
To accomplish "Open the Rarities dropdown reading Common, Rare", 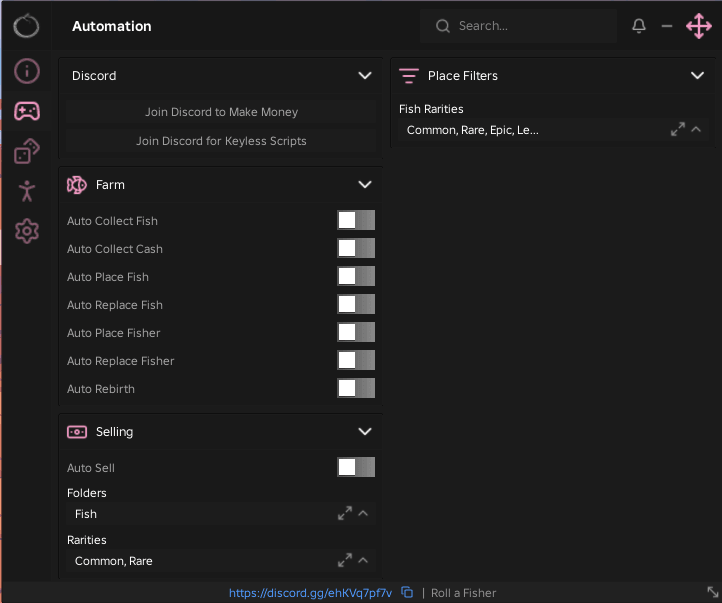I will [x=221, y=561].
